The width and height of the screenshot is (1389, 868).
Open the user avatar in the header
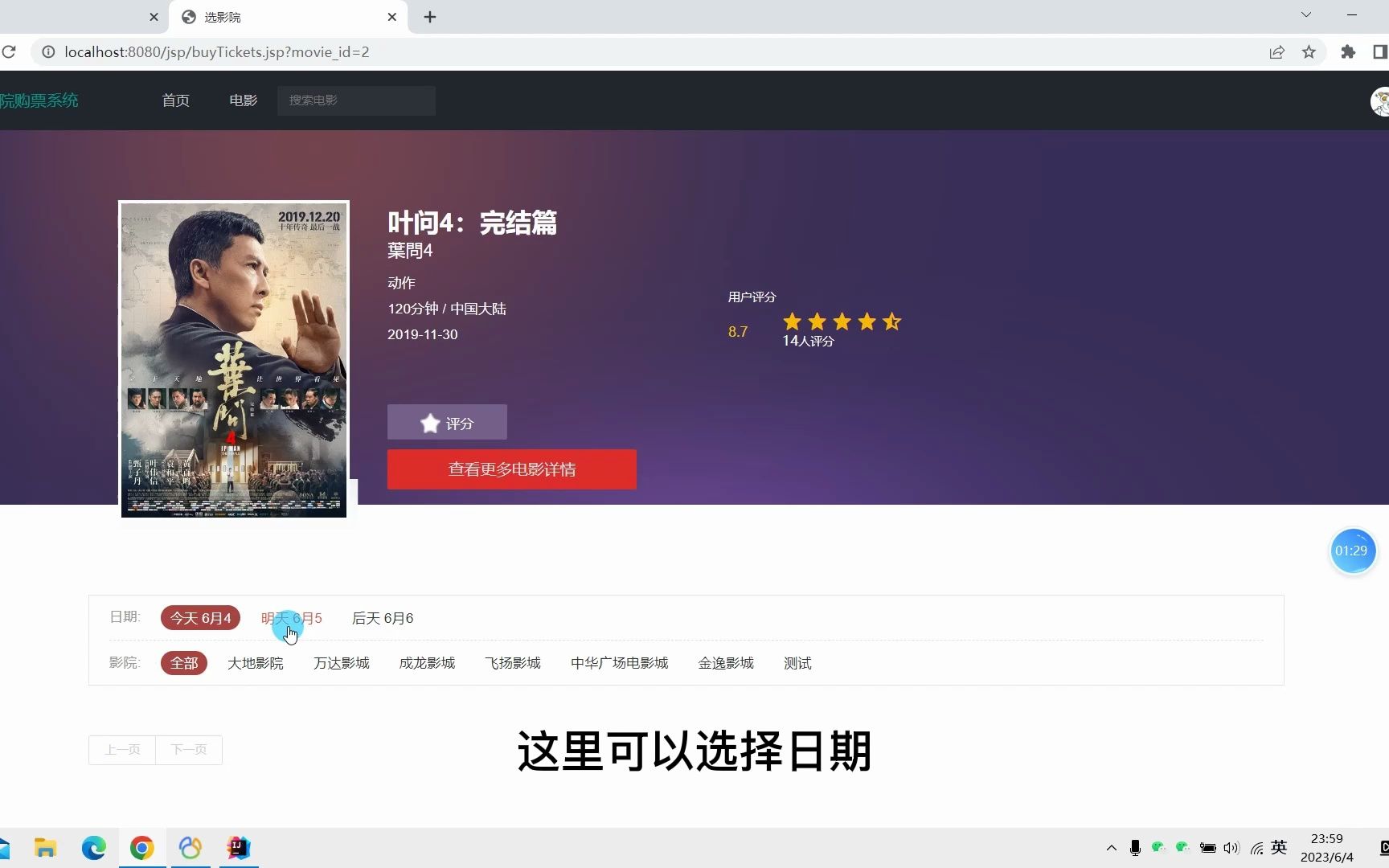point(1380,101)
